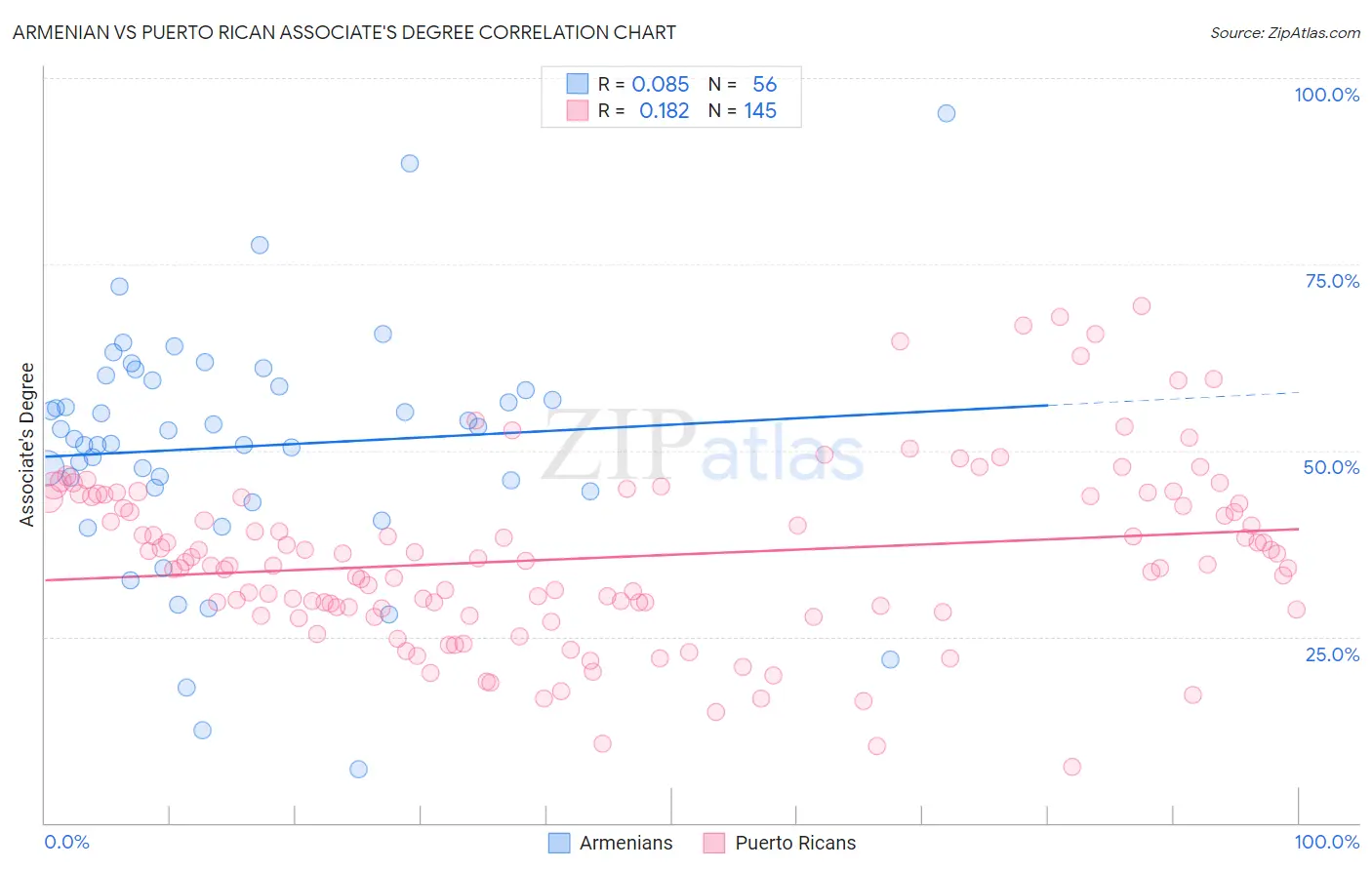Select the highest blue Armenian data point
The width and height of the screenshot is (1372, 870).
coord(946,113)
